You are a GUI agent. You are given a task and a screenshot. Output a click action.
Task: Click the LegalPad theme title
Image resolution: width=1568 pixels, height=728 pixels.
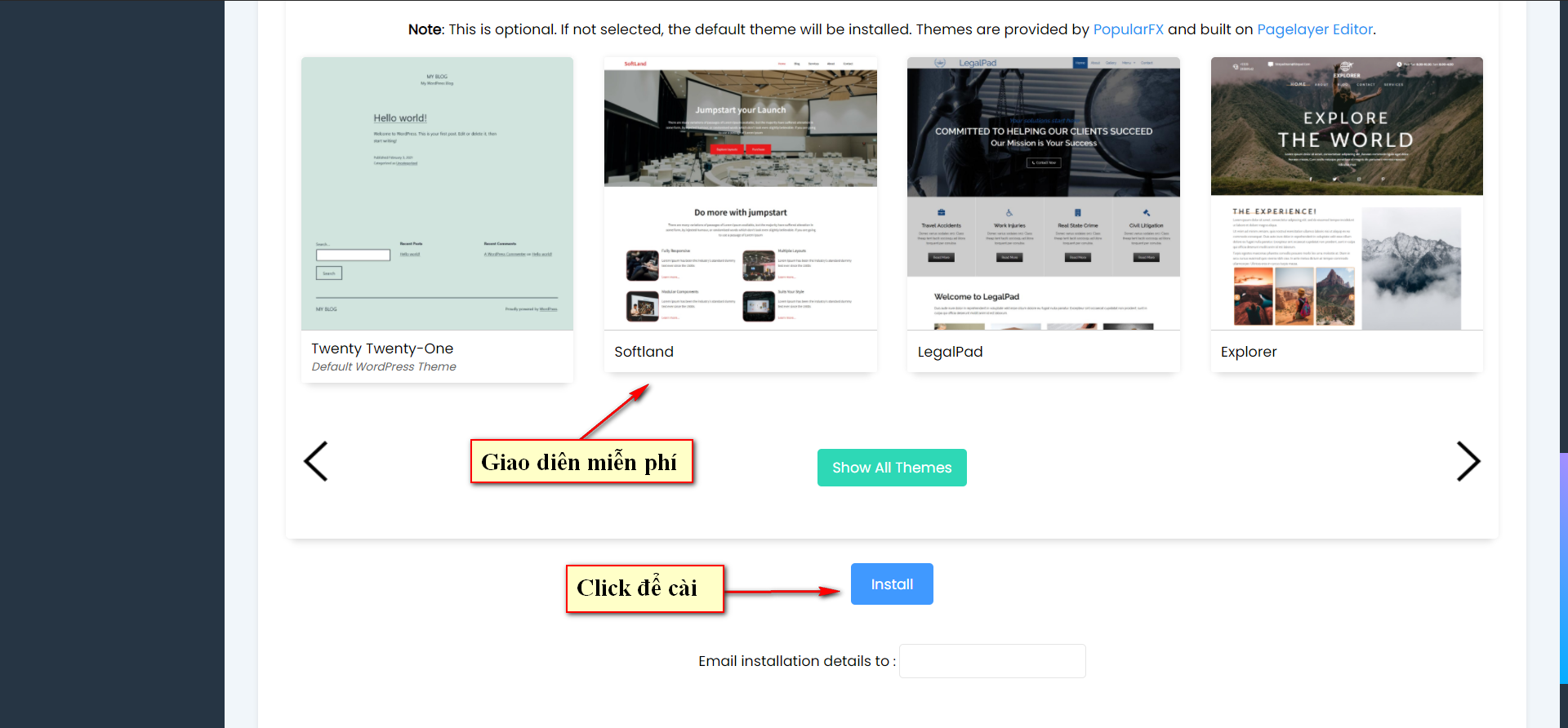click(x=950, y=352)
